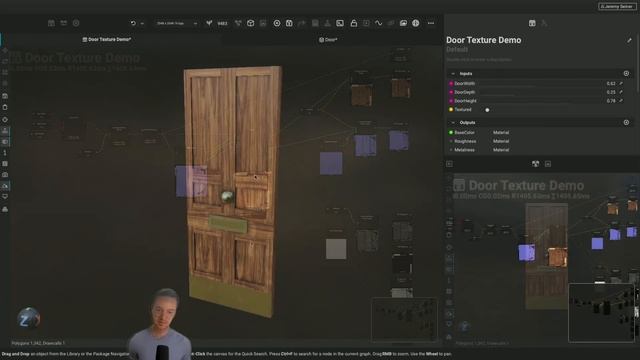This screenshot has width=640, height=360.
Task: Click the view layout icon above the lower graph view
Action: [536, 164]
